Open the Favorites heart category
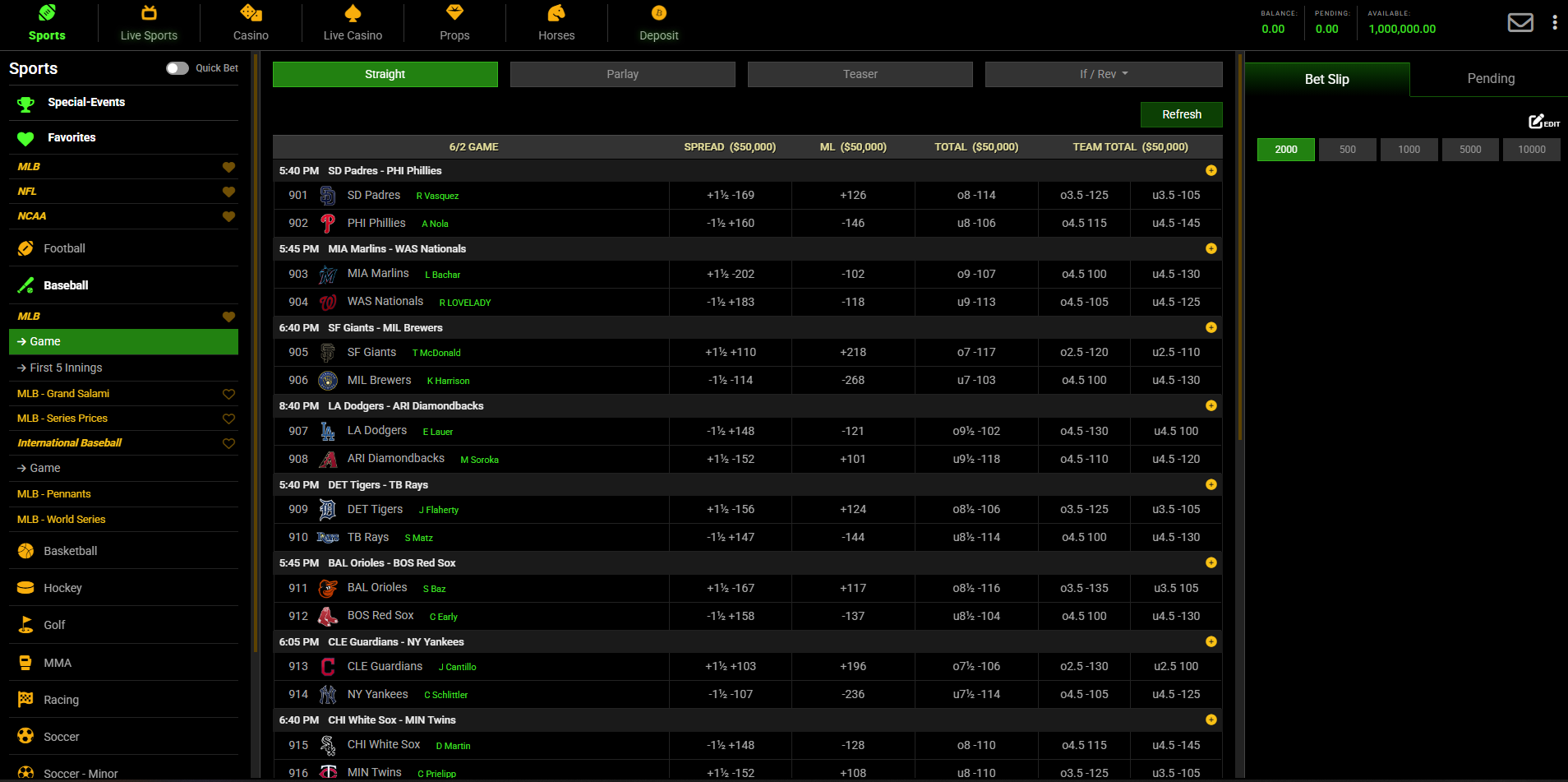 coord(123,138)
